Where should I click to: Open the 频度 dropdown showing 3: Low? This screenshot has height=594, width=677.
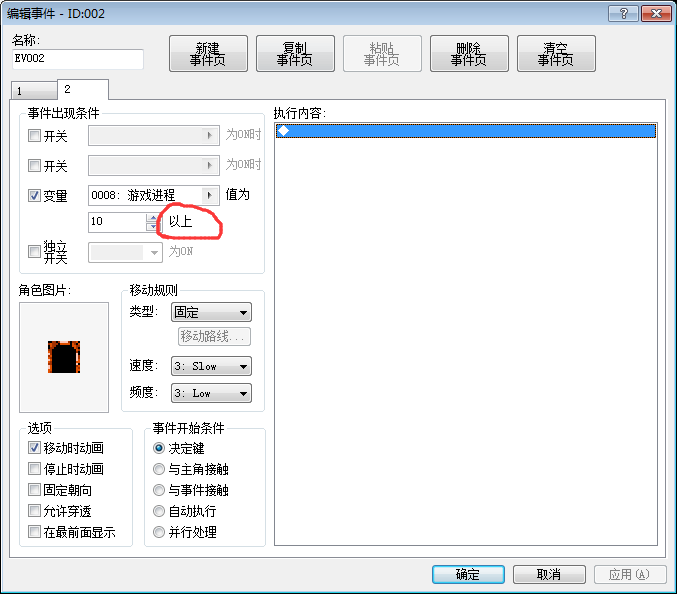coord(212,393)
